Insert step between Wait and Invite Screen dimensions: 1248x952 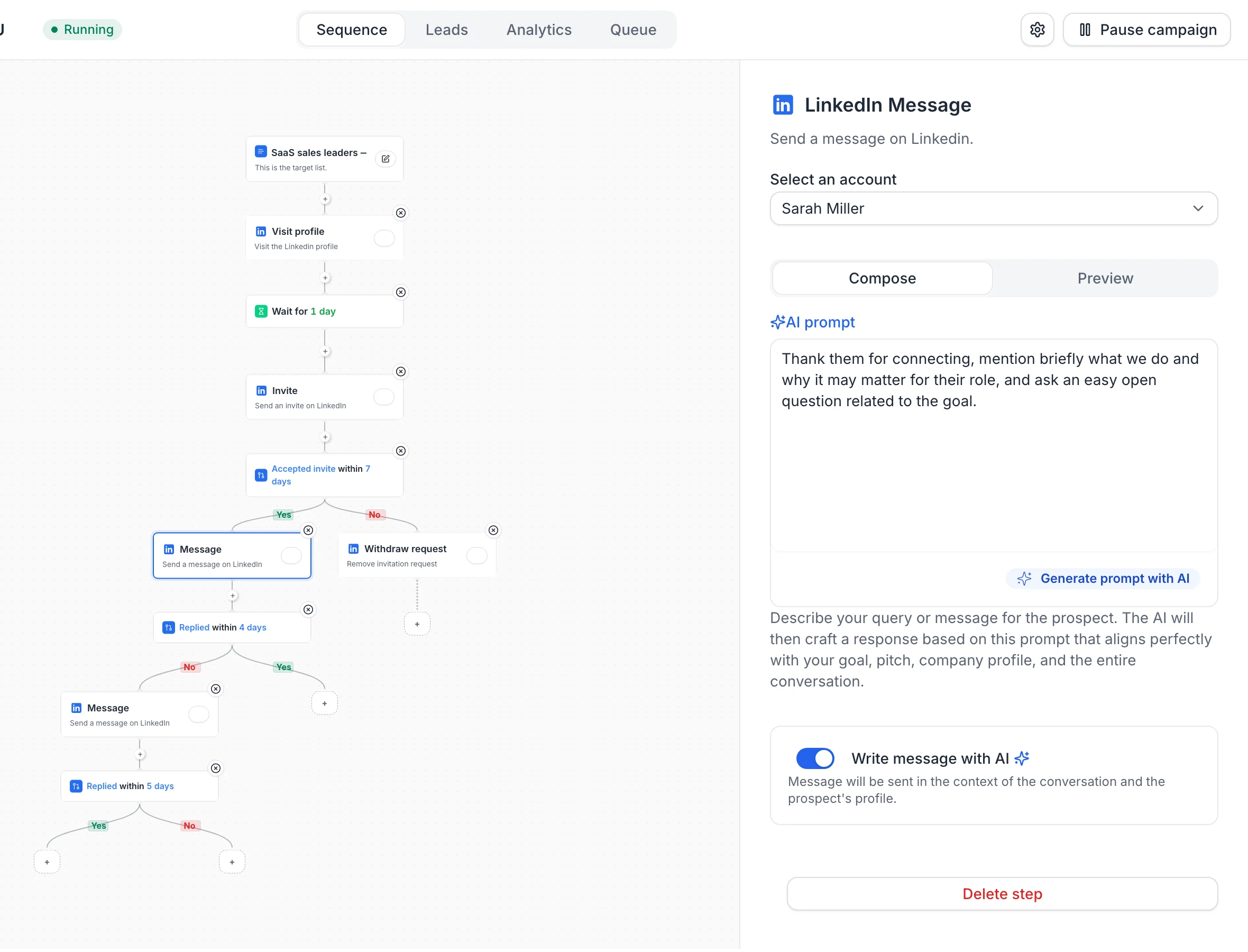pyautogui.click(x=325, y=352)
